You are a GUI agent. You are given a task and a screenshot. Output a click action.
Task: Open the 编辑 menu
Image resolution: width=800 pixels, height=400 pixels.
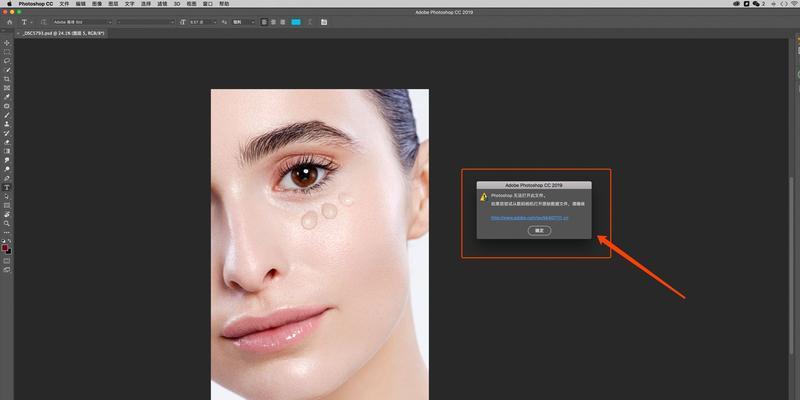tap(81, 4)
